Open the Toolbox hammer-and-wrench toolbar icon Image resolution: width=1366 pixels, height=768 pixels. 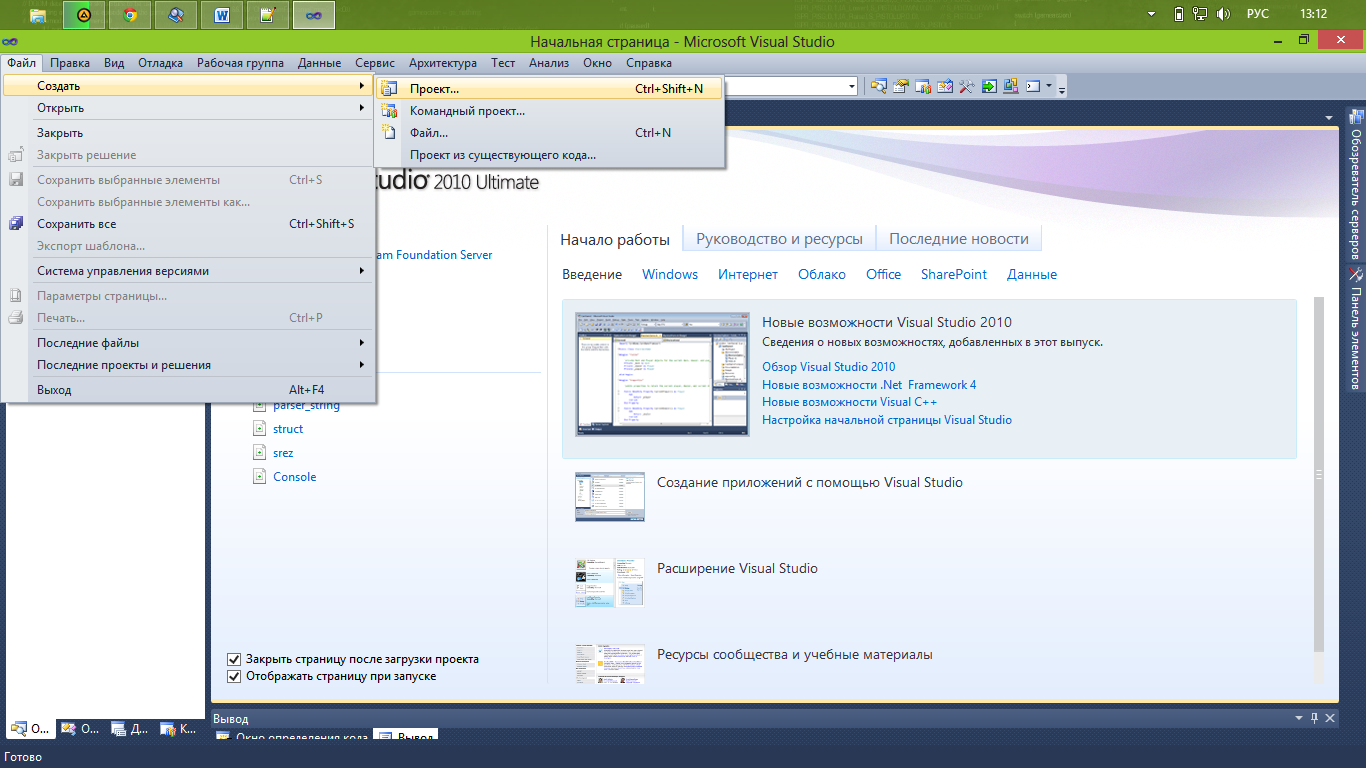point(967,86)
